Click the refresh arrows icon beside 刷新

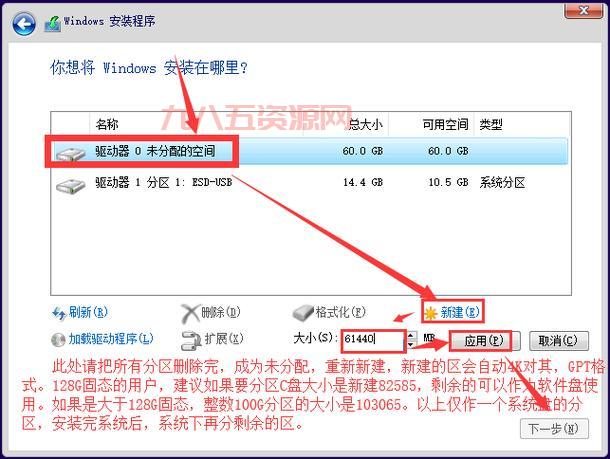click(x=59, y=313)
